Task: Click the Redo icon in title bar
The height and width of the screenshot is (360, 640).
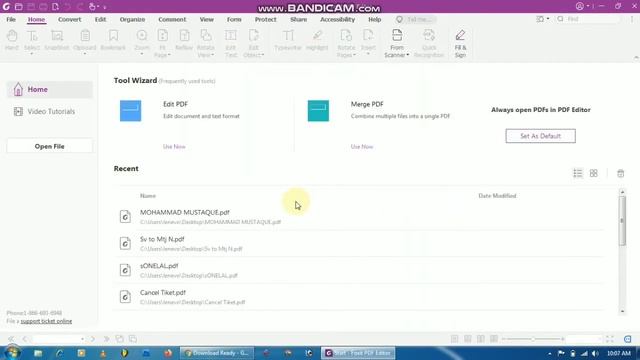Action: pos(80,7)
